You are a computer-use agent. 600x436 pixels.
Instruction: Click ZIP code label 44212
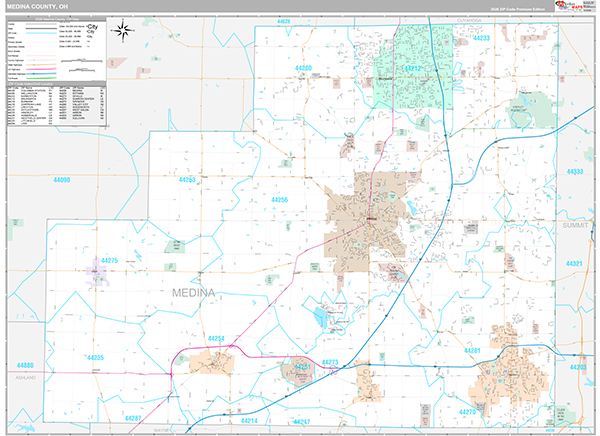pyautogui.click(x=412, y=69)
